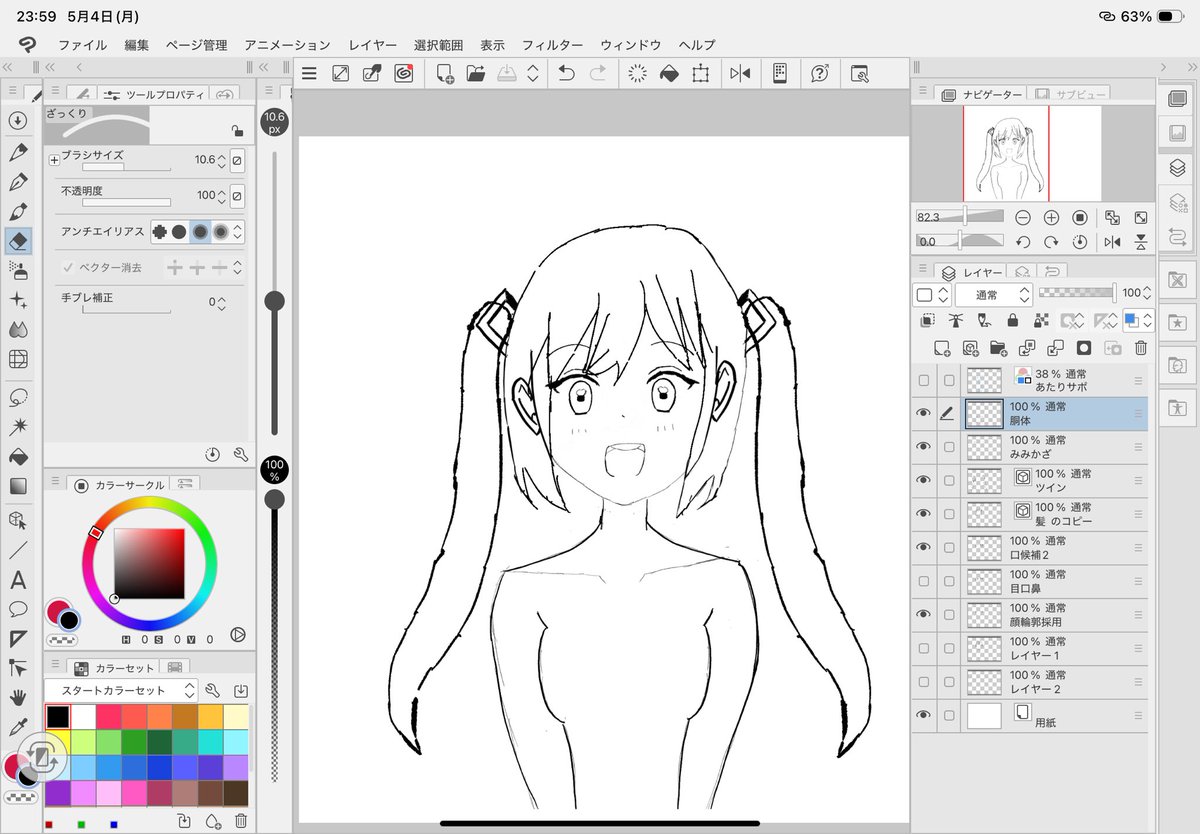Select the Balloon tool

[17, 608]
